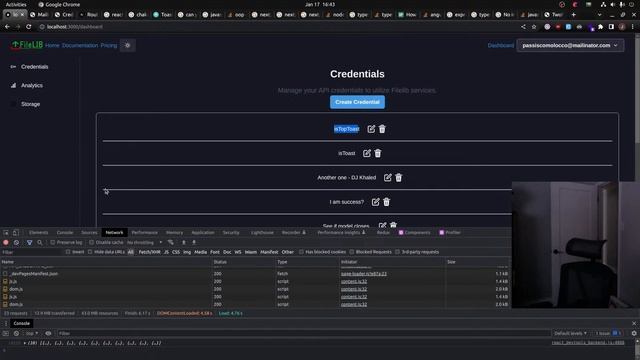Delete the isToast credential
This screenshot has height=360, width=640.
pyautogui.click(x=378, y=153)
